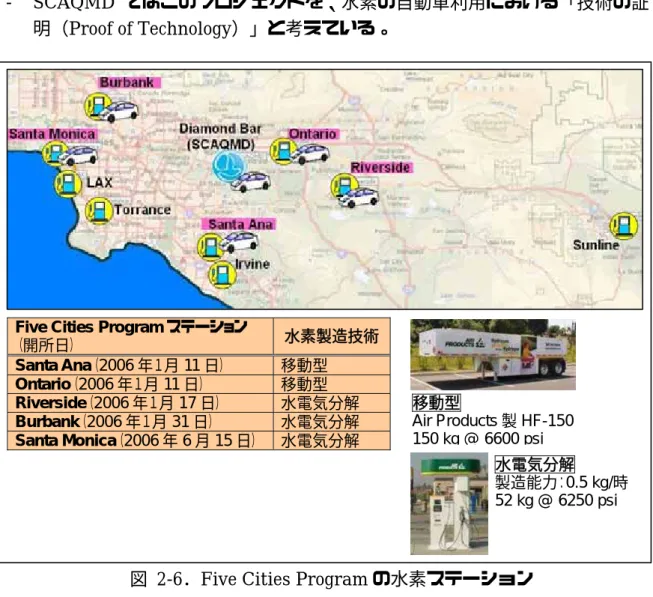Click the Torrance label on the map
653x597 pixels.
coord(142,210)
